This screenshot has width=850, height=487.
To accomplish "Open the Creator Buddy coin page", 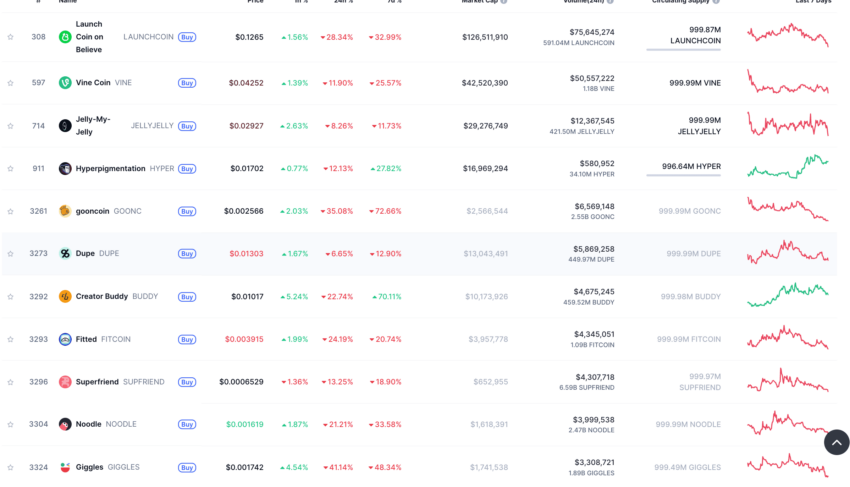I will coord(102,296).
